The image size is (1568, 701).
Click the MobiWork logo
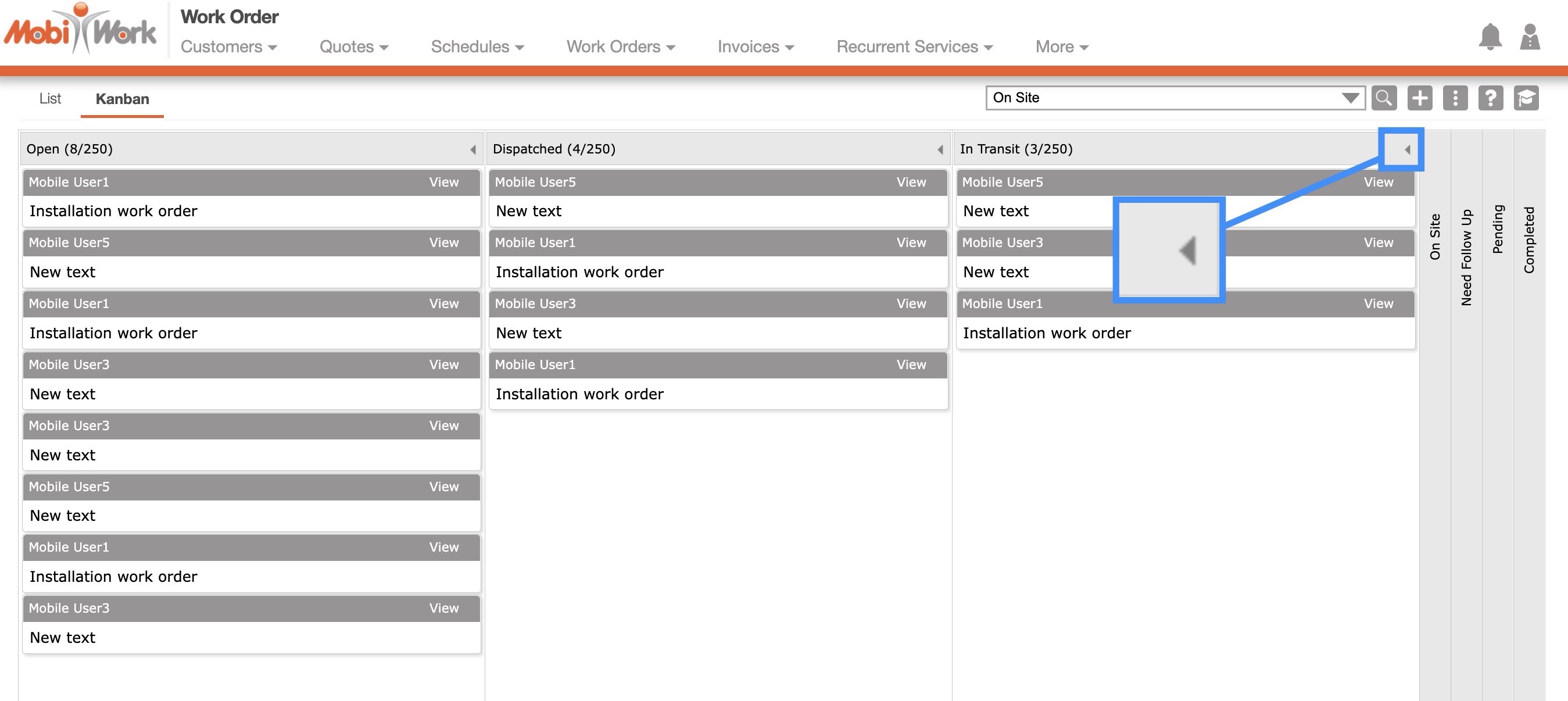tap(80, 30)
